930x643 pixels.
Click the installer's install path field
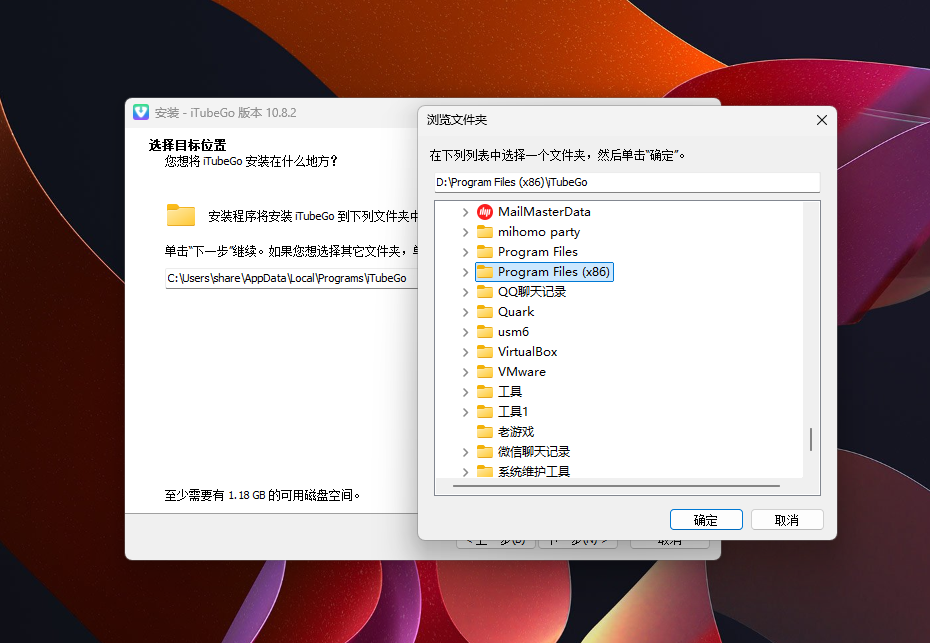tap(292, 278)
